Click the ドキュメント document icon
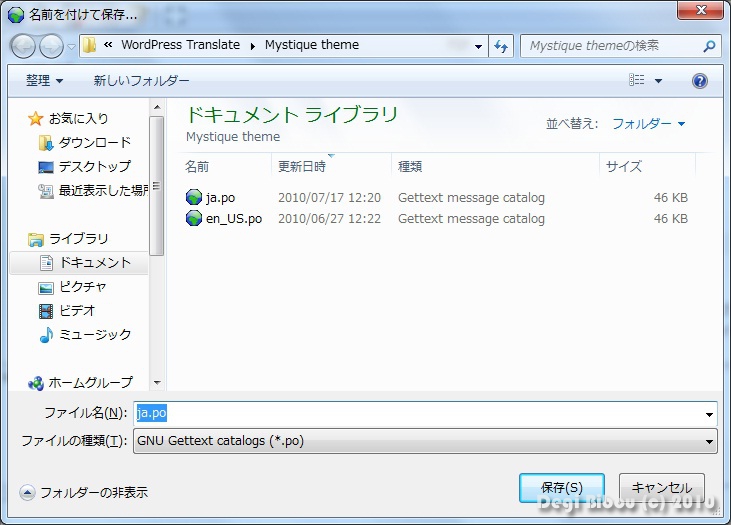The height and width of the screenshot is (525, 731). pyautogui.click(x=46, y=262)
